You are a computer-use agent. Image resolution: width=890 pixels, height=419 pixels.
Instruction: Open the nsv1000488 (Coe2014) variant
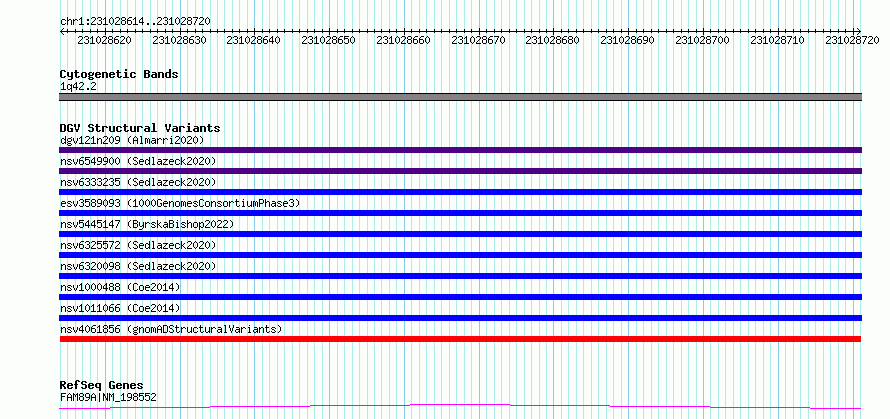click(x=460, y=297)
